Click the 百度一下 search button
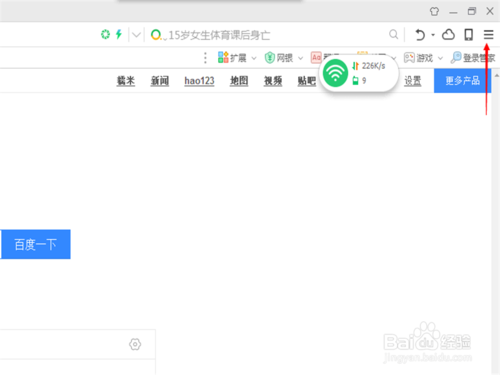Image resolution: width=500 pixels, height=375 pixels. tap(35, 244)
